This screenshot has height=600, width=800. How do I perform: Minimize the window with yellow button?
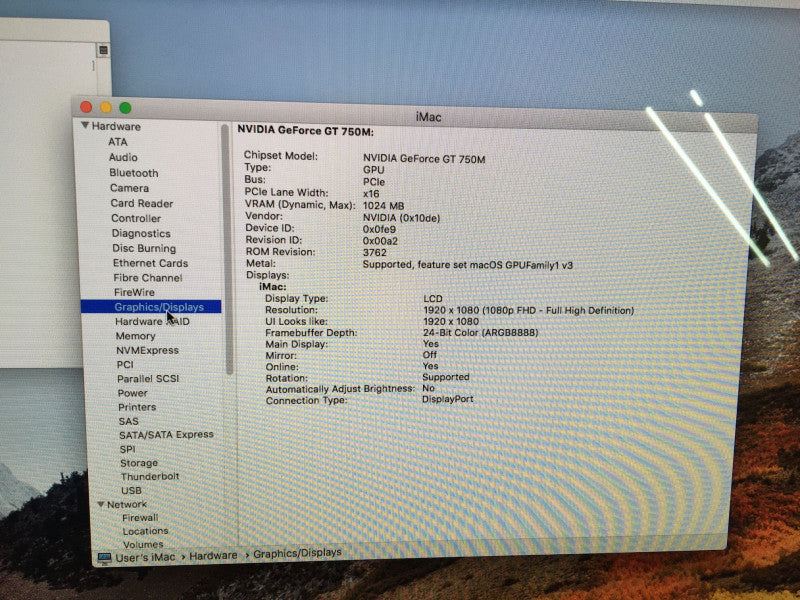click(106, 107)
